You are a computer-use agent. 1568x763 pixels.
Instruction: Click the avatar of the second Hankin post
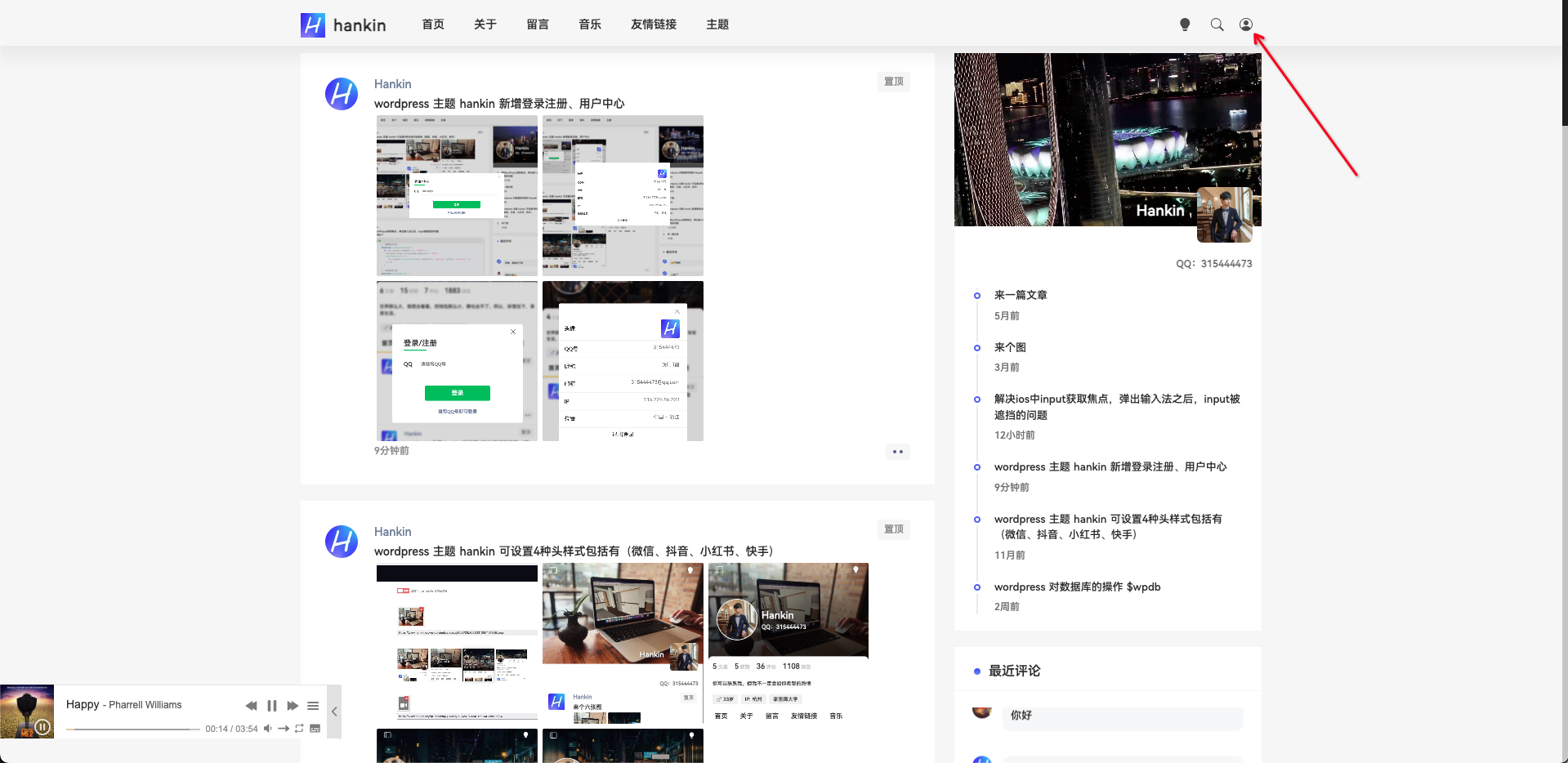[342, 542]
